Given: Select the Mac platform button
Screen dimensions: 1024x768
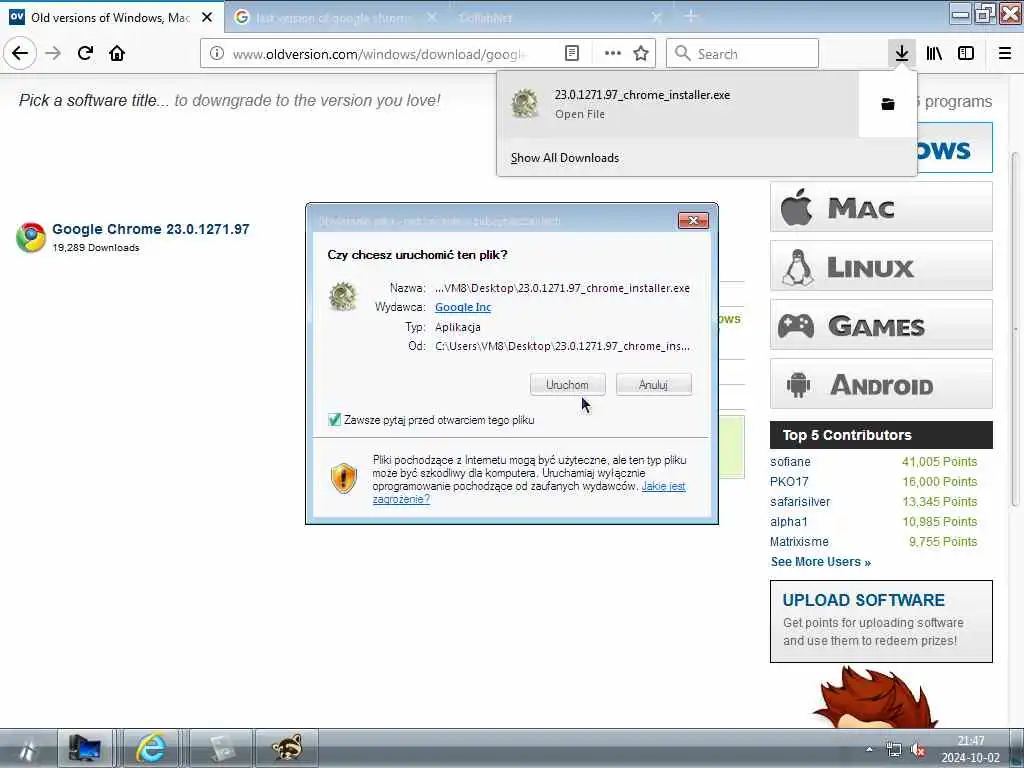Looking at the screenshot, I should click(x=881, y=207).
